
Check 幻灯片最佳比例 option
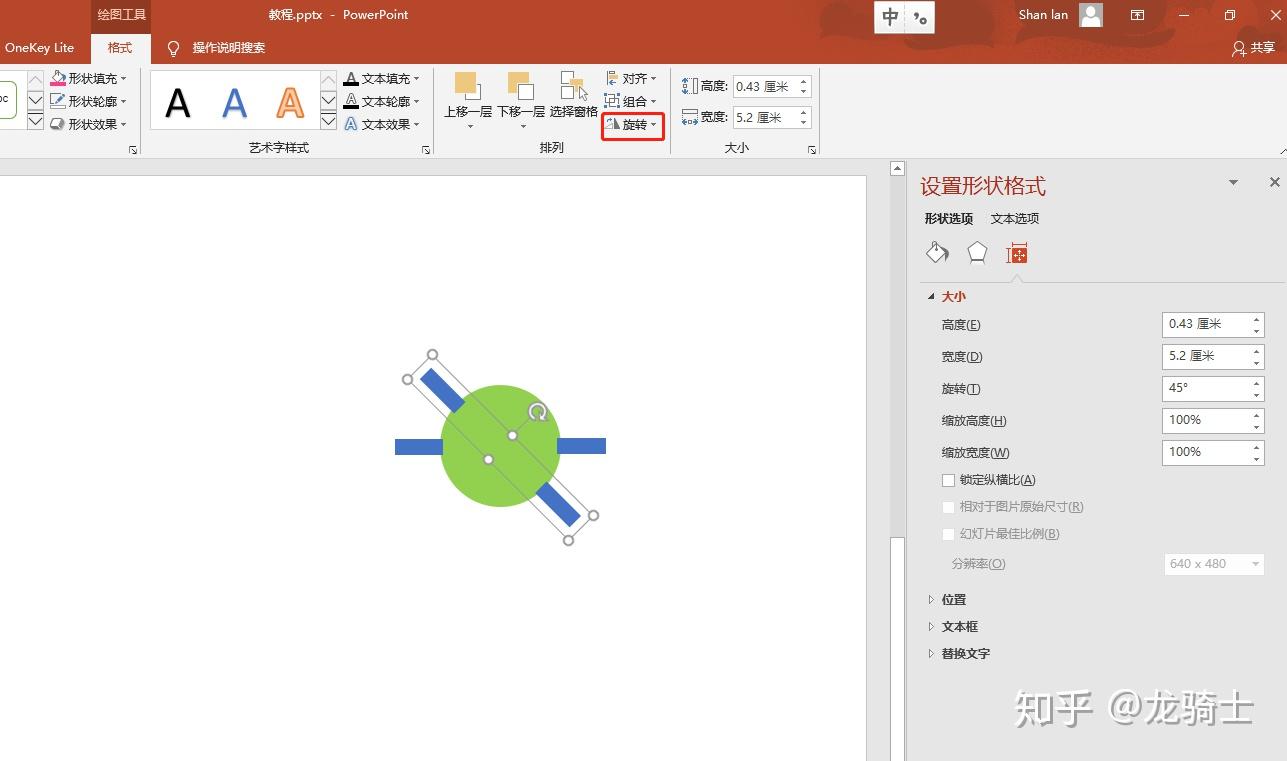948,534
